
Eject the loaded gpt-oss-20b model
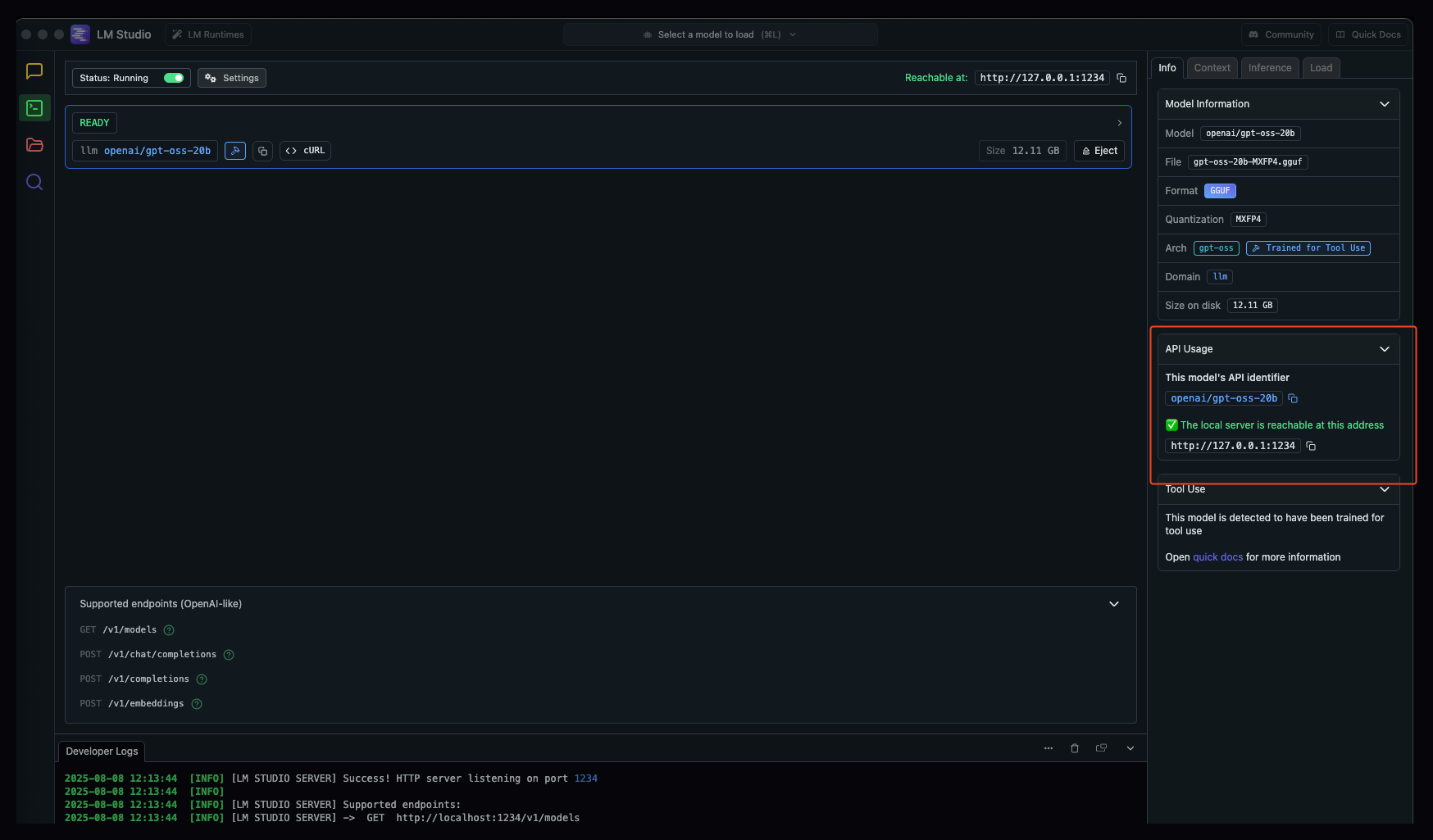1099,151
